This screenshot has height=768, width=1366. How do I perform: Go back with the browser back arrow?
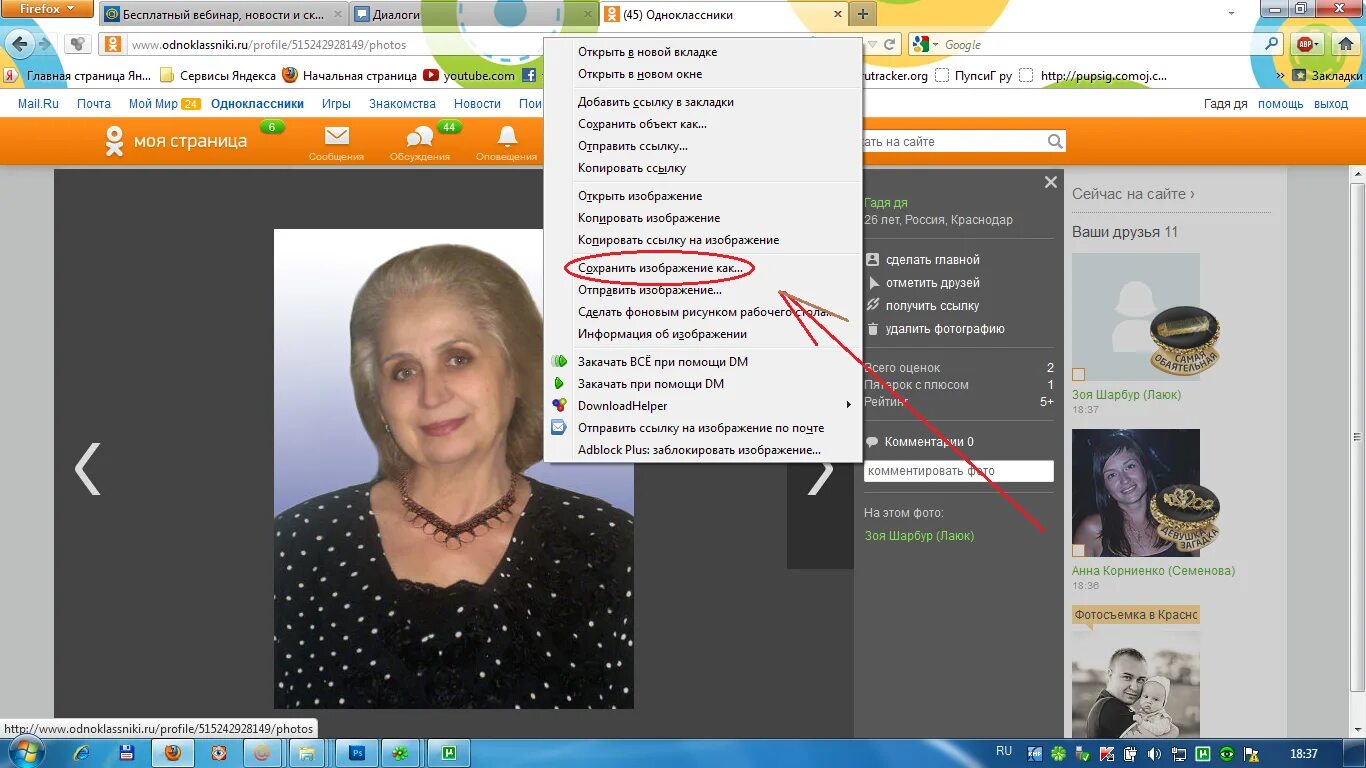point(19,44)
